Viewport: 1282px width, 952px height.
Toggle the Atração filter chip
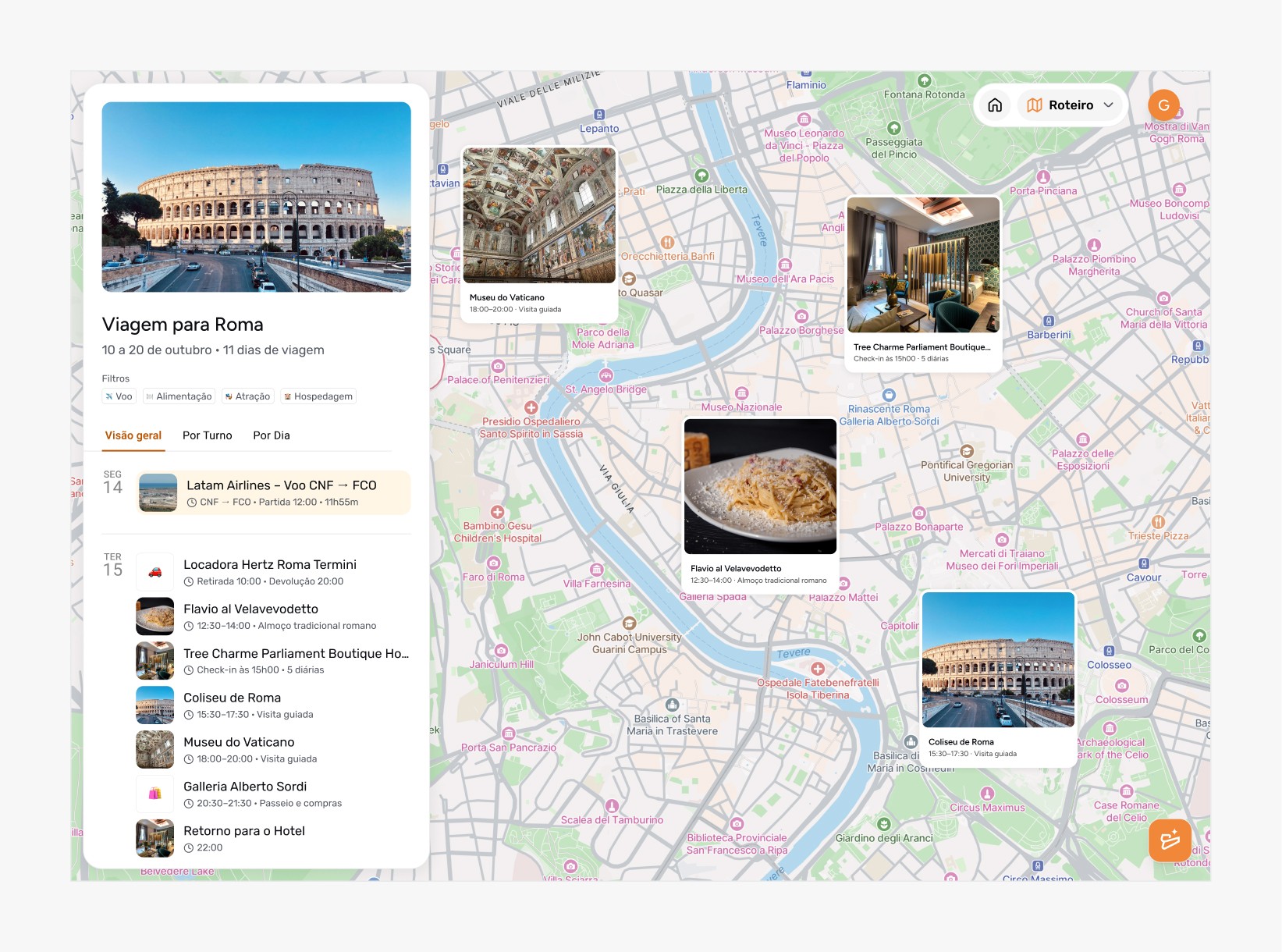(248, 396)
